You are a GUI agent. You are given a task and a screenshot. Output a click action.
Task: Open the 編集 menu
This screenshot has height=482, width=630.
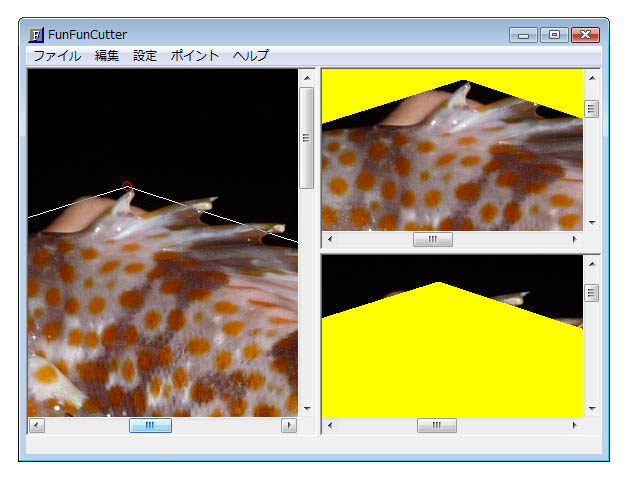tap(107, 56)
